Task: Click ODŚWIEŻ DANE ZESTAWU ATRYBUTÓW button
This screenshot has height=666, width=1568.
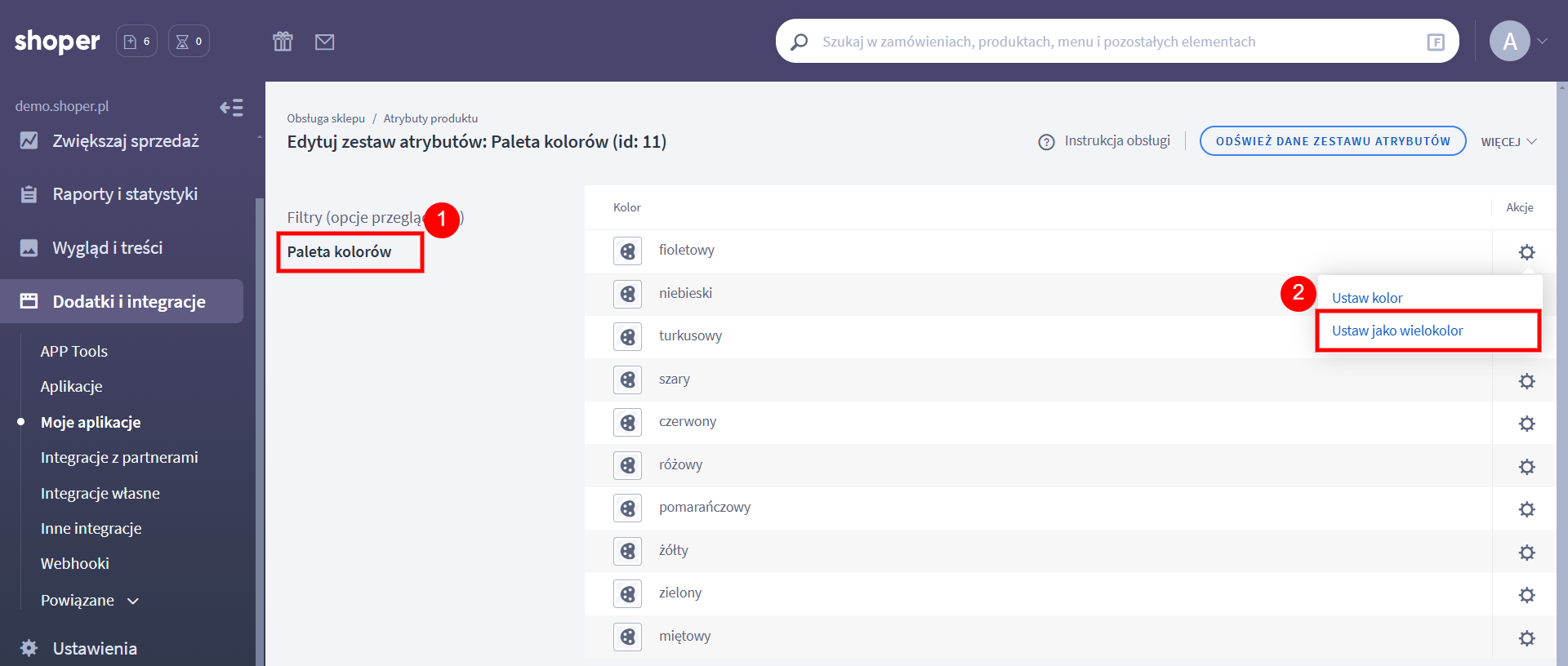Action: (x=1332, y=141)
